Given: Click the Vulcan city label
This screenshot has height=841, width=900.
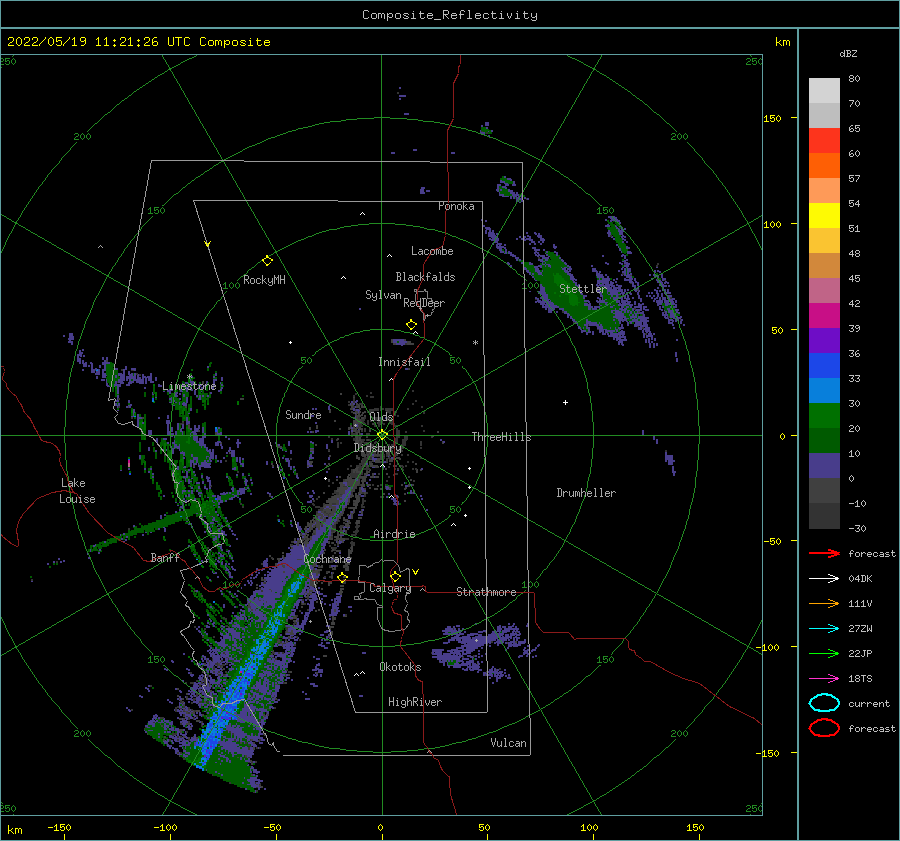Looking at the screenshot, I should pyautogui.click(x=509, y=743).
